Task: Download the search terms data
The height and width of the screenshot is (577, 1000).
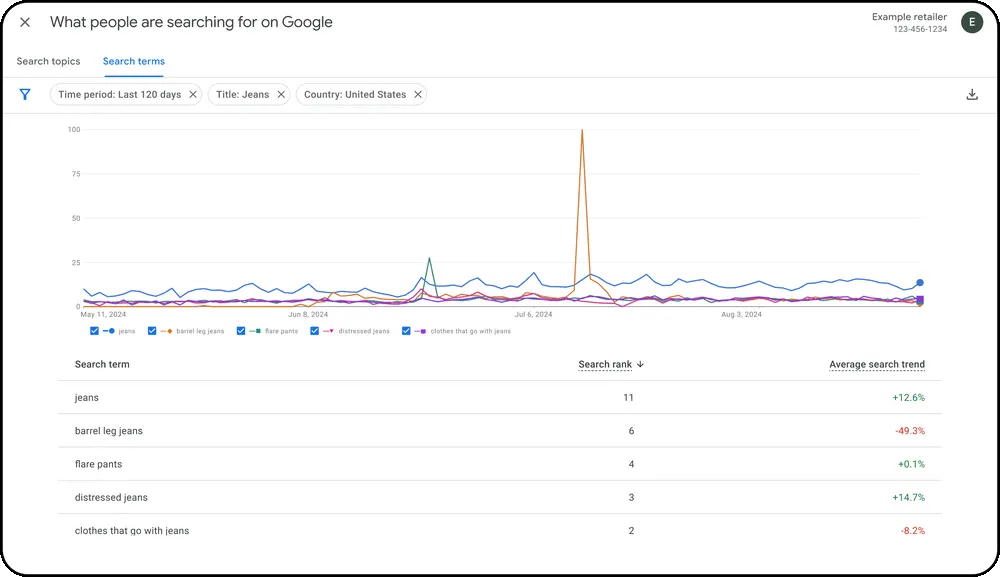Action: [971, 94]
